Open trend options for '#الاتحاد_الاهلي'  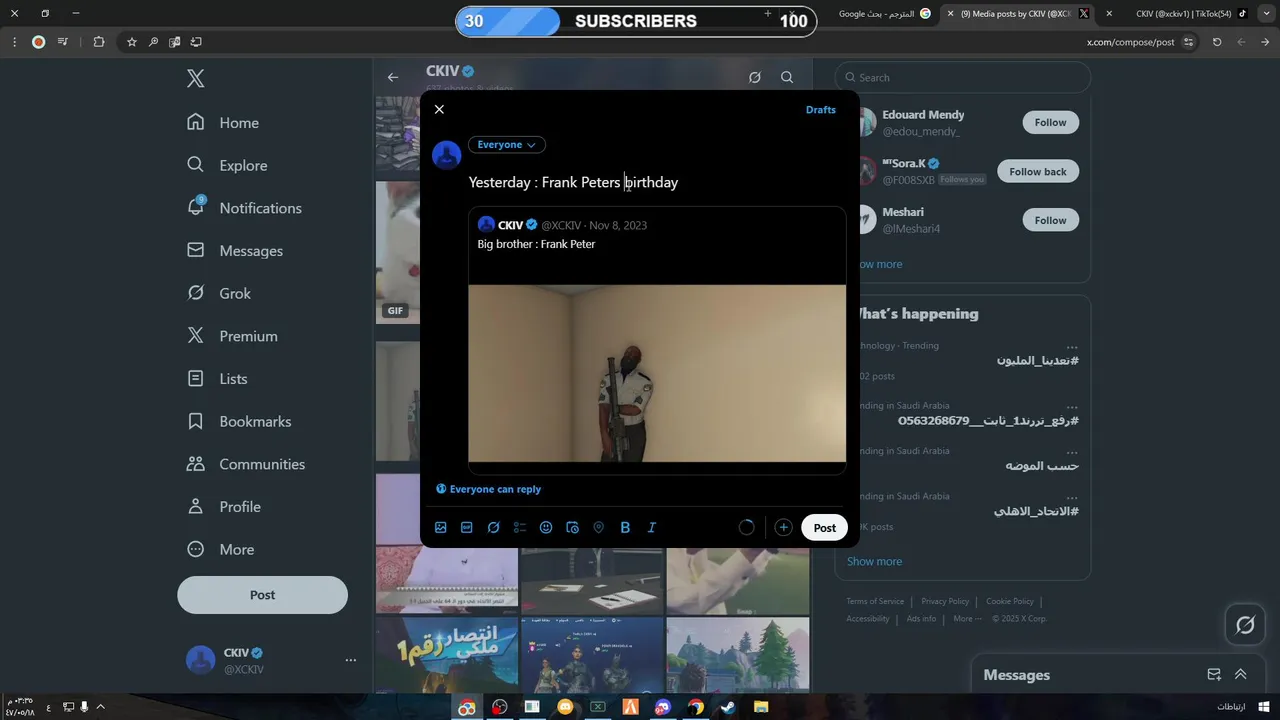pos(1072,496)
